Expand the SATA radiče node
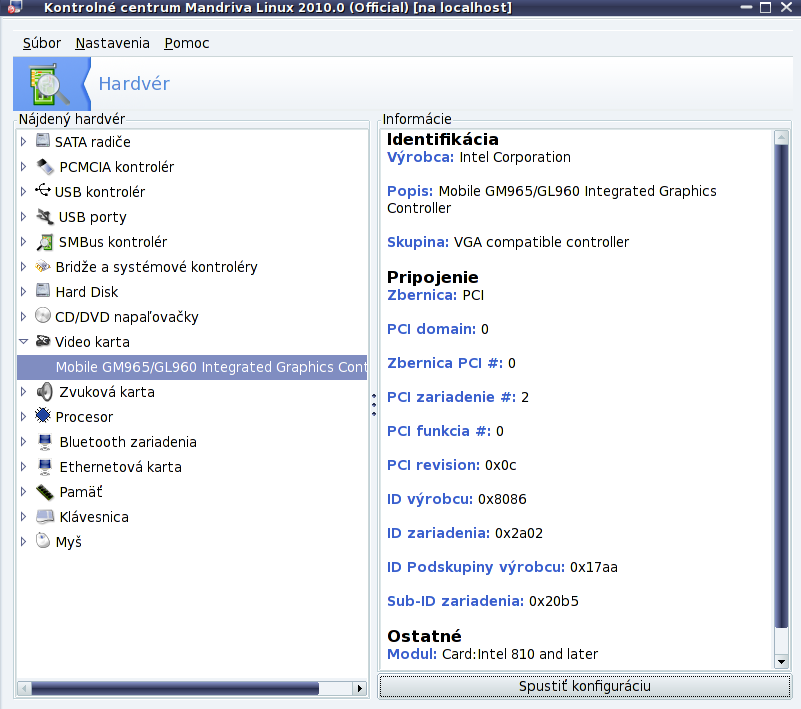801x709 pixels. pyautogui.click(x=23, y=141)
